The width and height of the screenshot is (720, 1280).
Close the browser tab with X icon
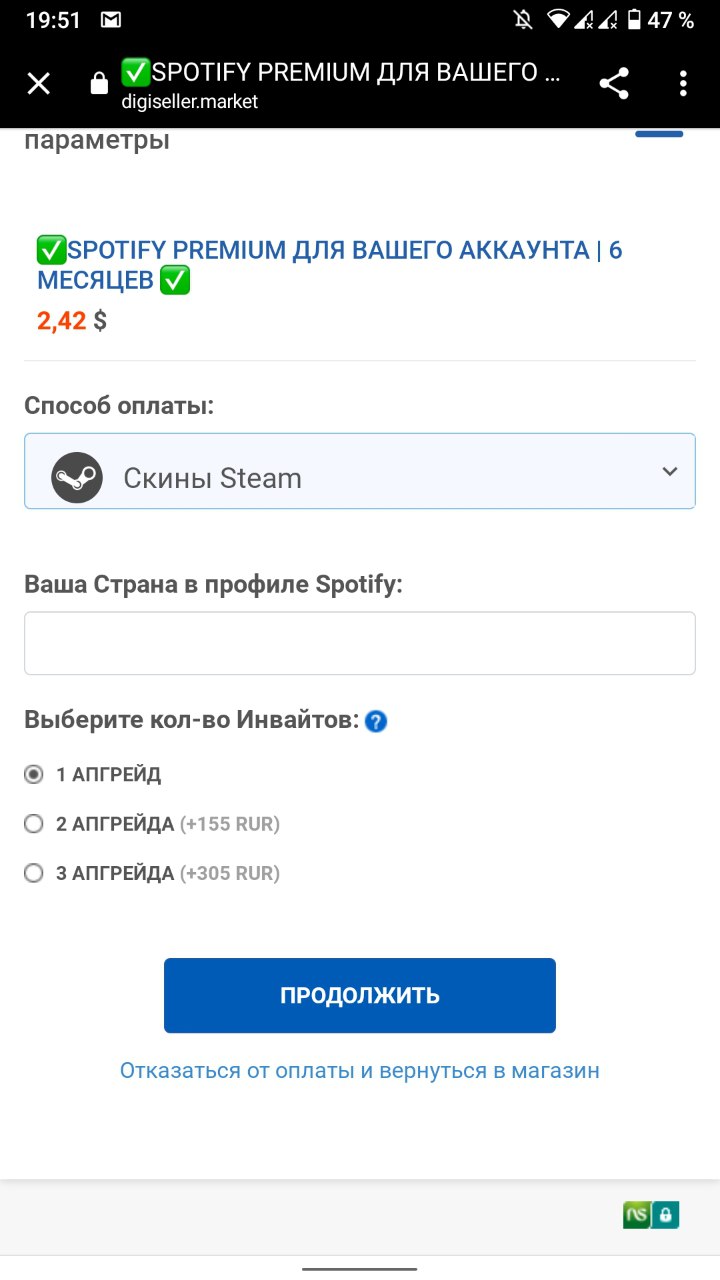[38, 84]
